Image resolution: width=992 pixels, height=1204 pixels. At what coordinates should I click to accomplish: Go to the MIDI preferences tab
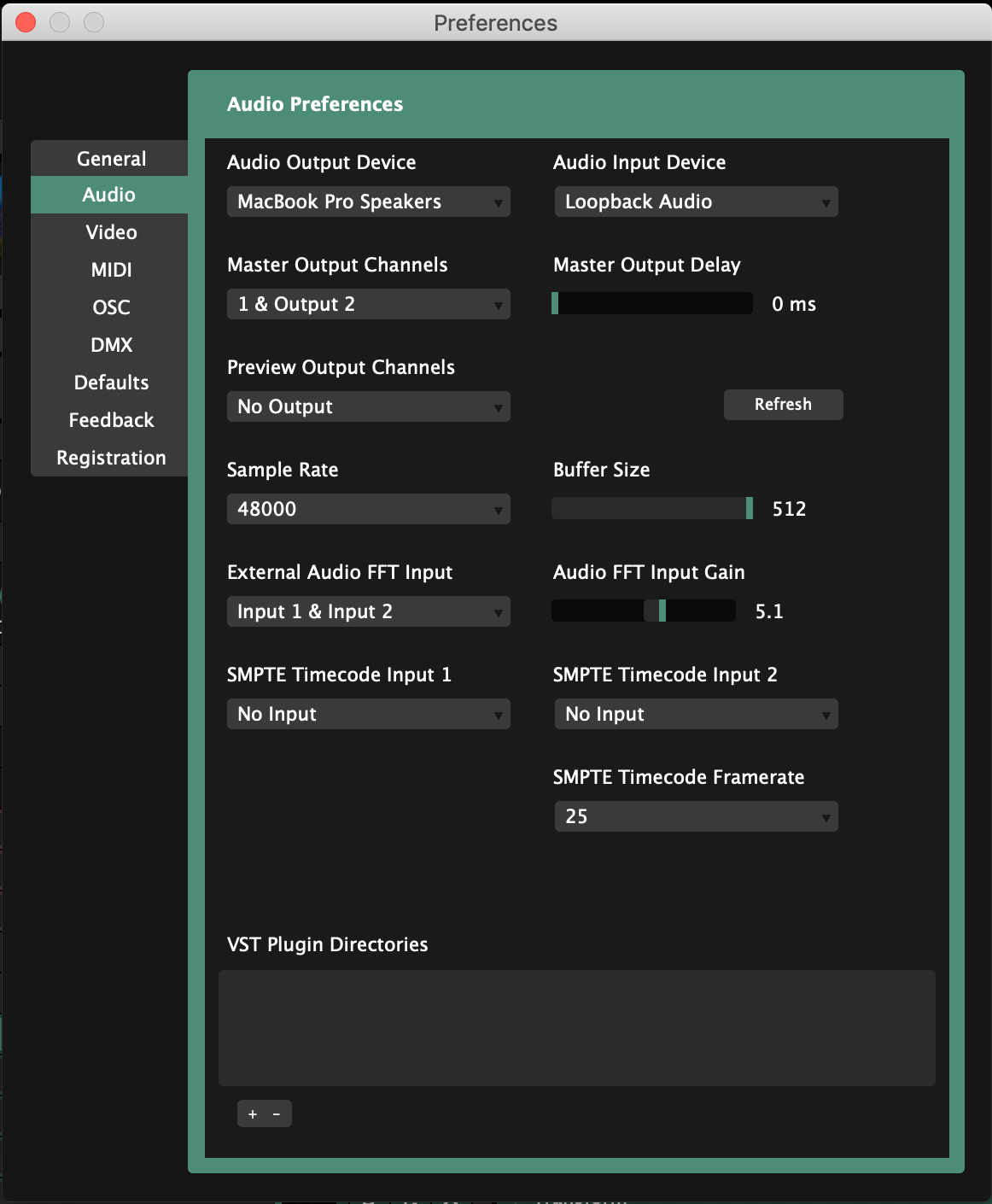click(111, 270)
